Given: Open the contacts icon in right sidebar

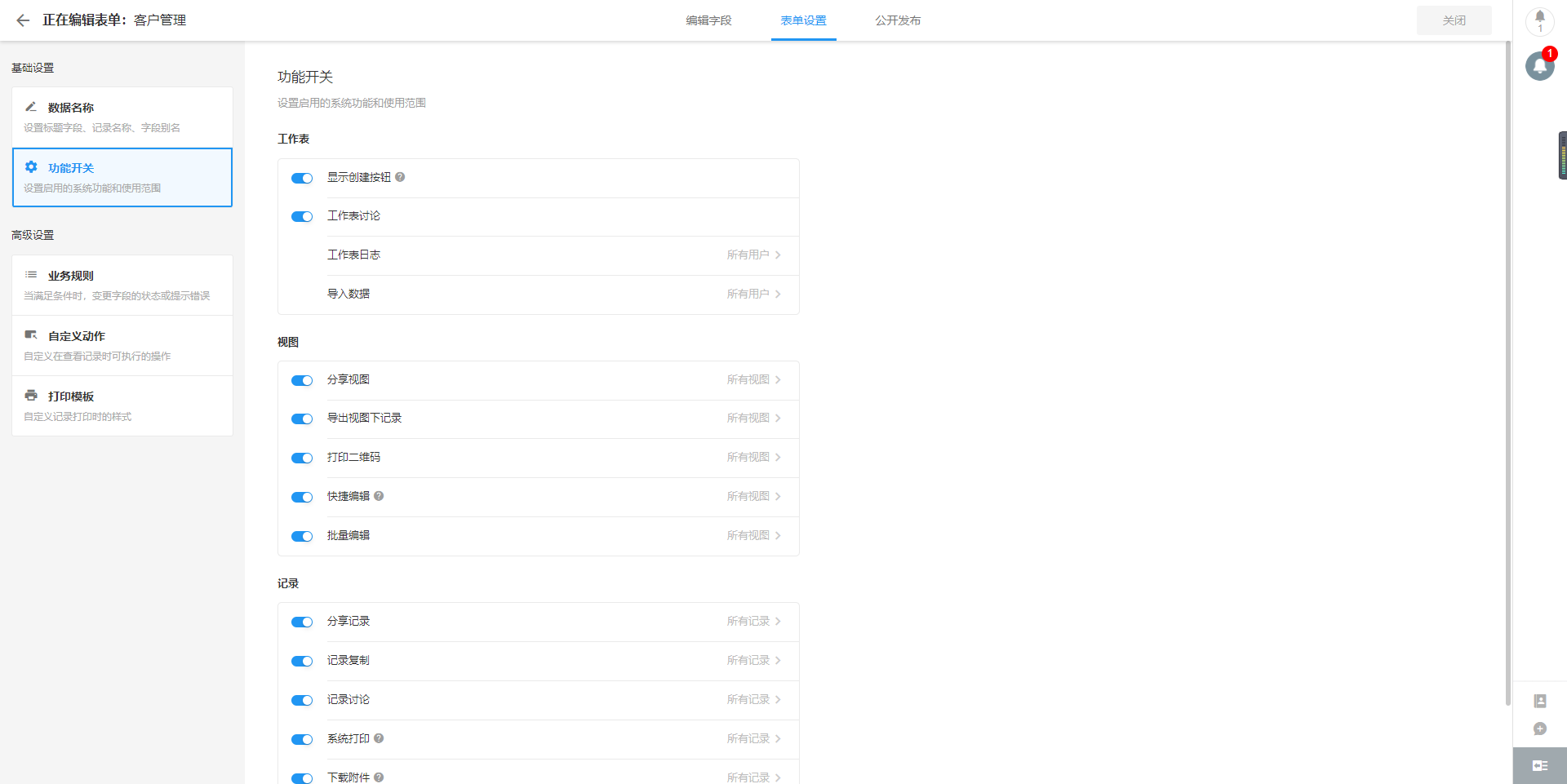Looking at the screenshot, I should 1540,701.
